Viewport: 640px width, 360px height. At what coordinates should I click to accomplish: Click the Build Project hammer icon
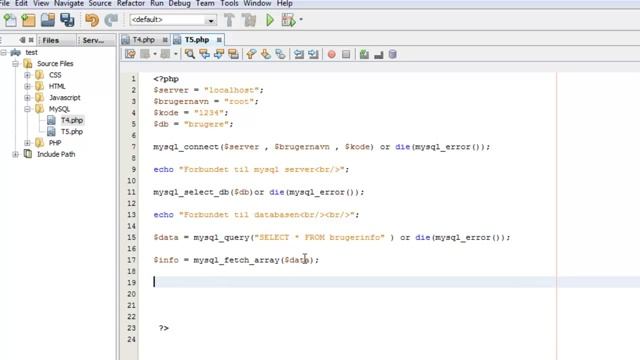[229, 20]
